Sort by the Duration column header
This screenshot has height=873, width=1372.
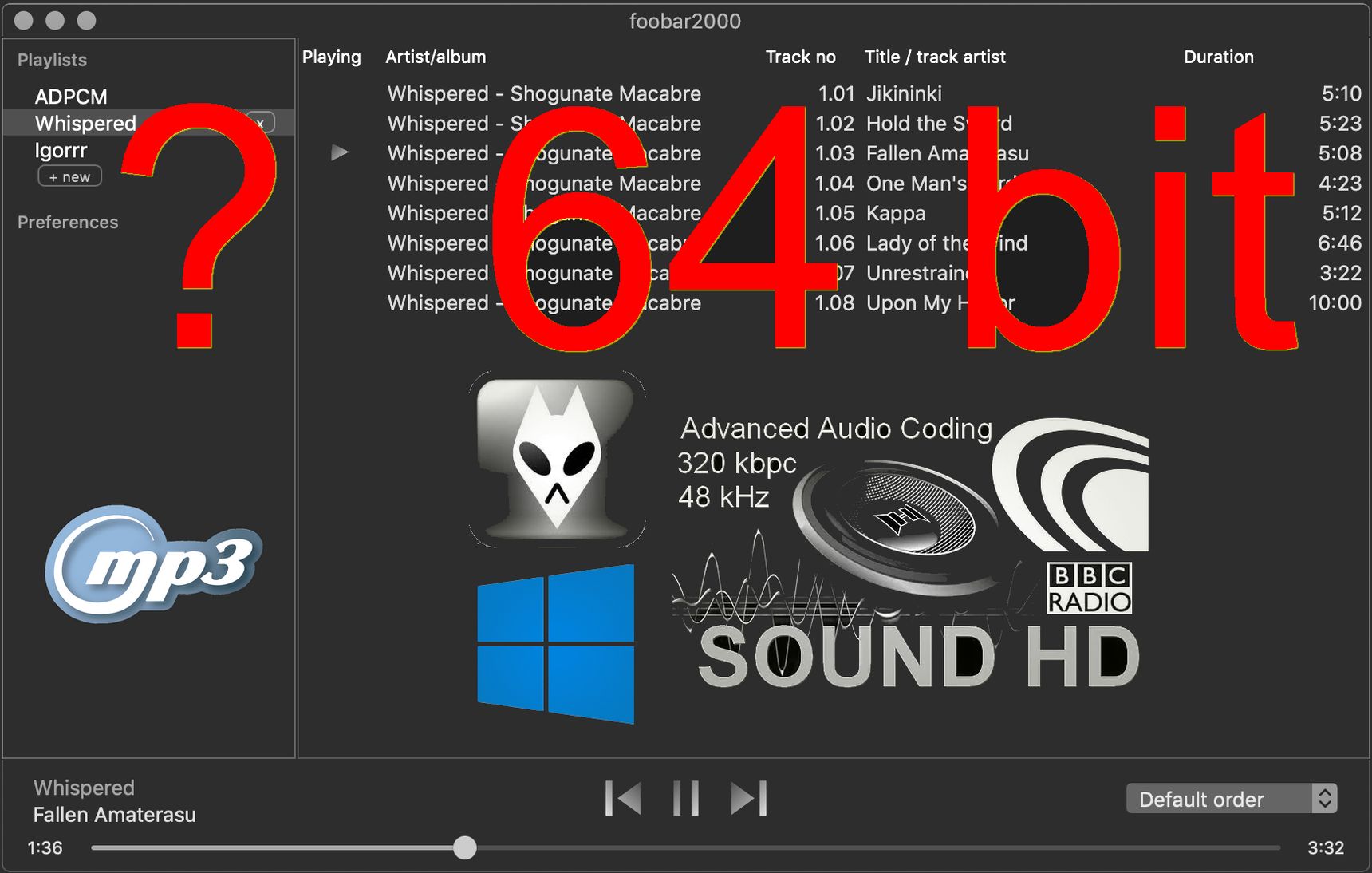(x=1218, y=57)
